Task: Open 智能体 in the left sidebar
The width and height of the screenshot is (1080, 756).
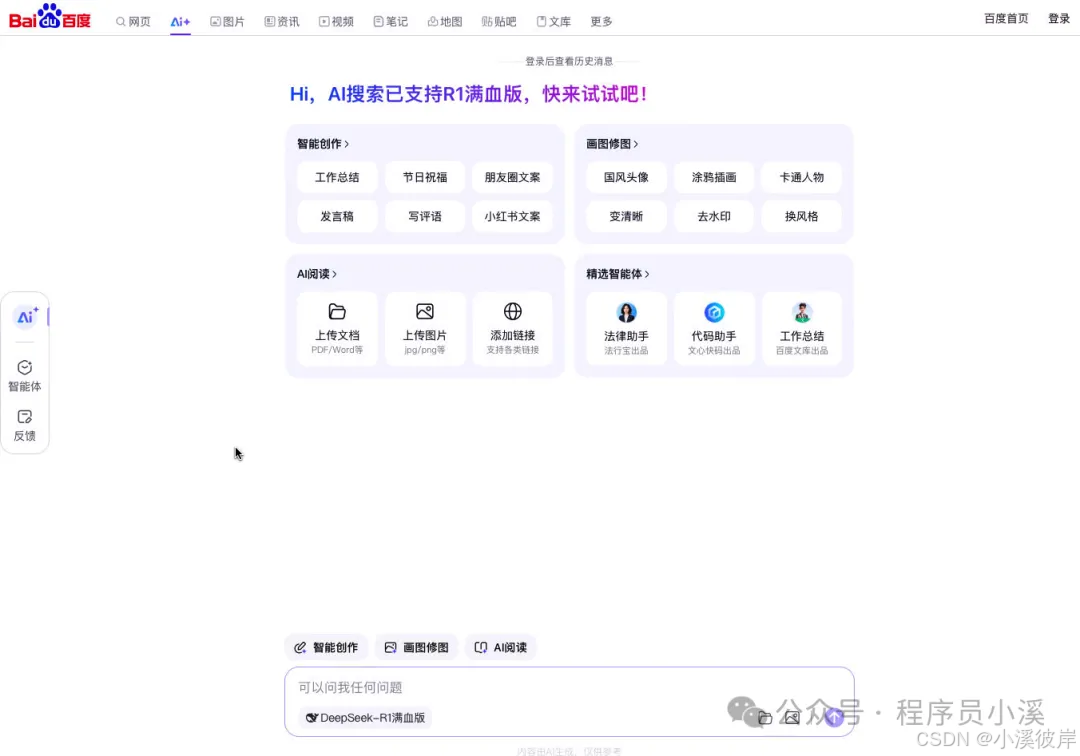Action: (x=25, y=376)
